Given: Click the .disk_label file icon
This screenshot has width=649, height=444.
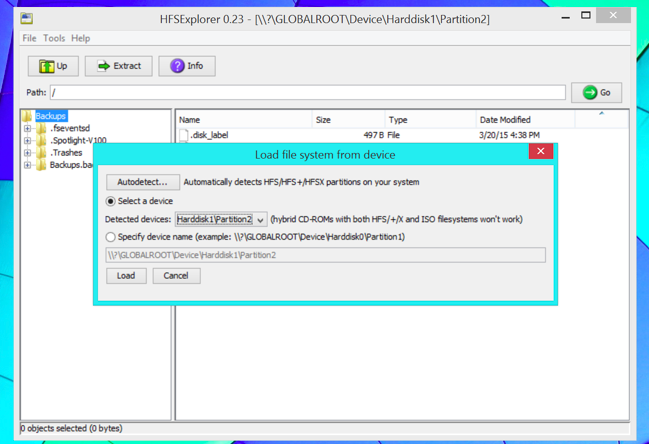Looking at the screenshot, I should coord(183,135).
